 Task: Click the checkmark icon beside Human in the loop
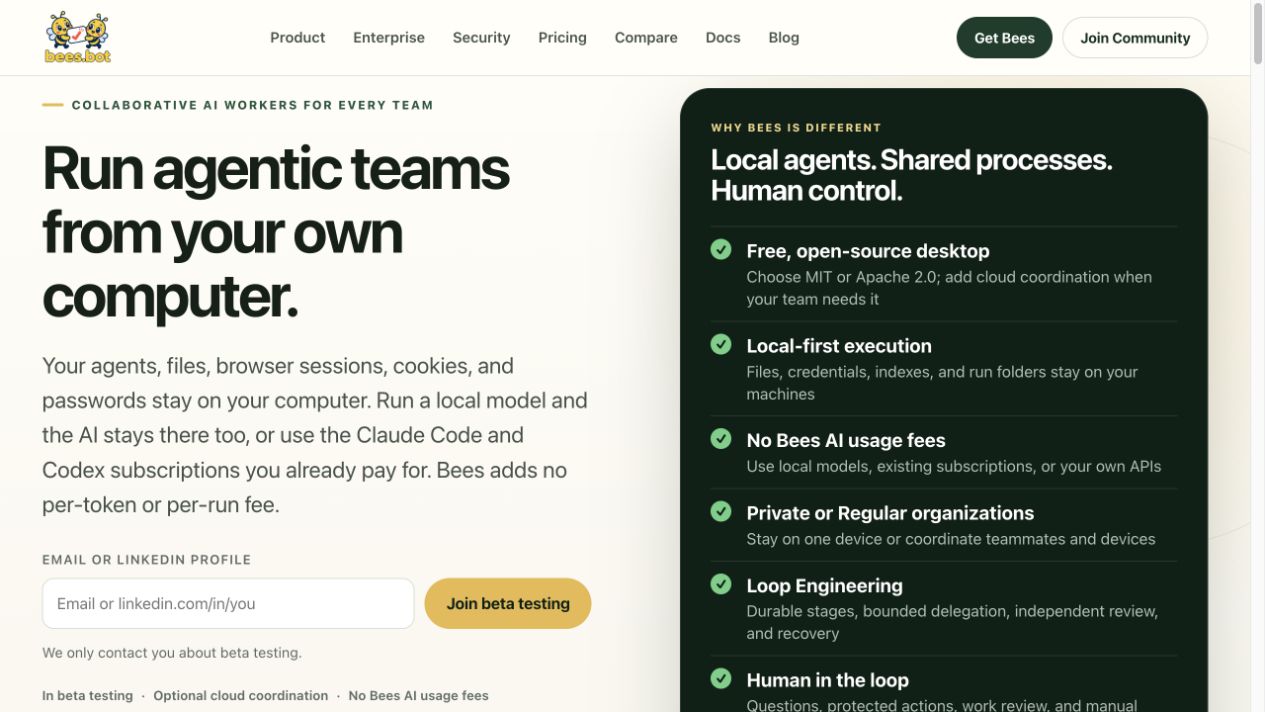pyautogui.click(x=721, y=678)
